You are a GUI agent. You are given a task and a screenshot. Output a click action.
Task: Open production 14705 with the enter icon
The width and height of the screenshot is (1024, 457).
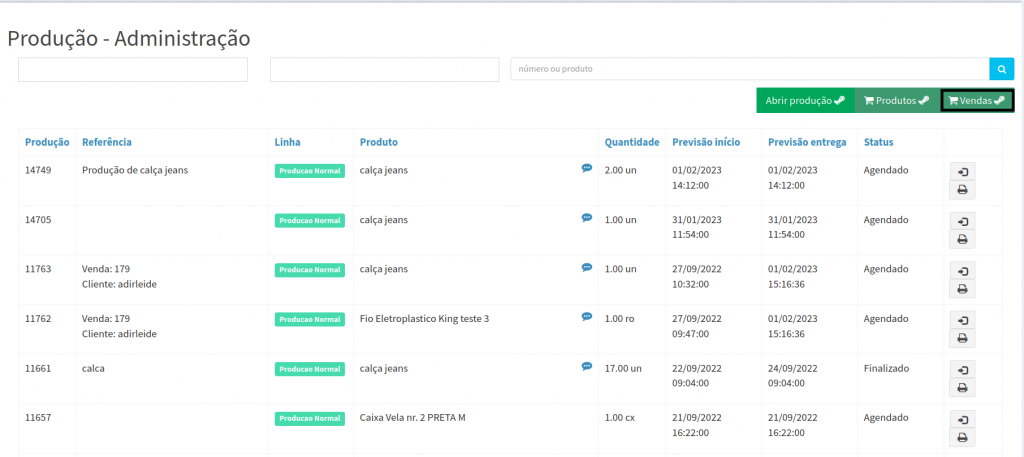962,221
